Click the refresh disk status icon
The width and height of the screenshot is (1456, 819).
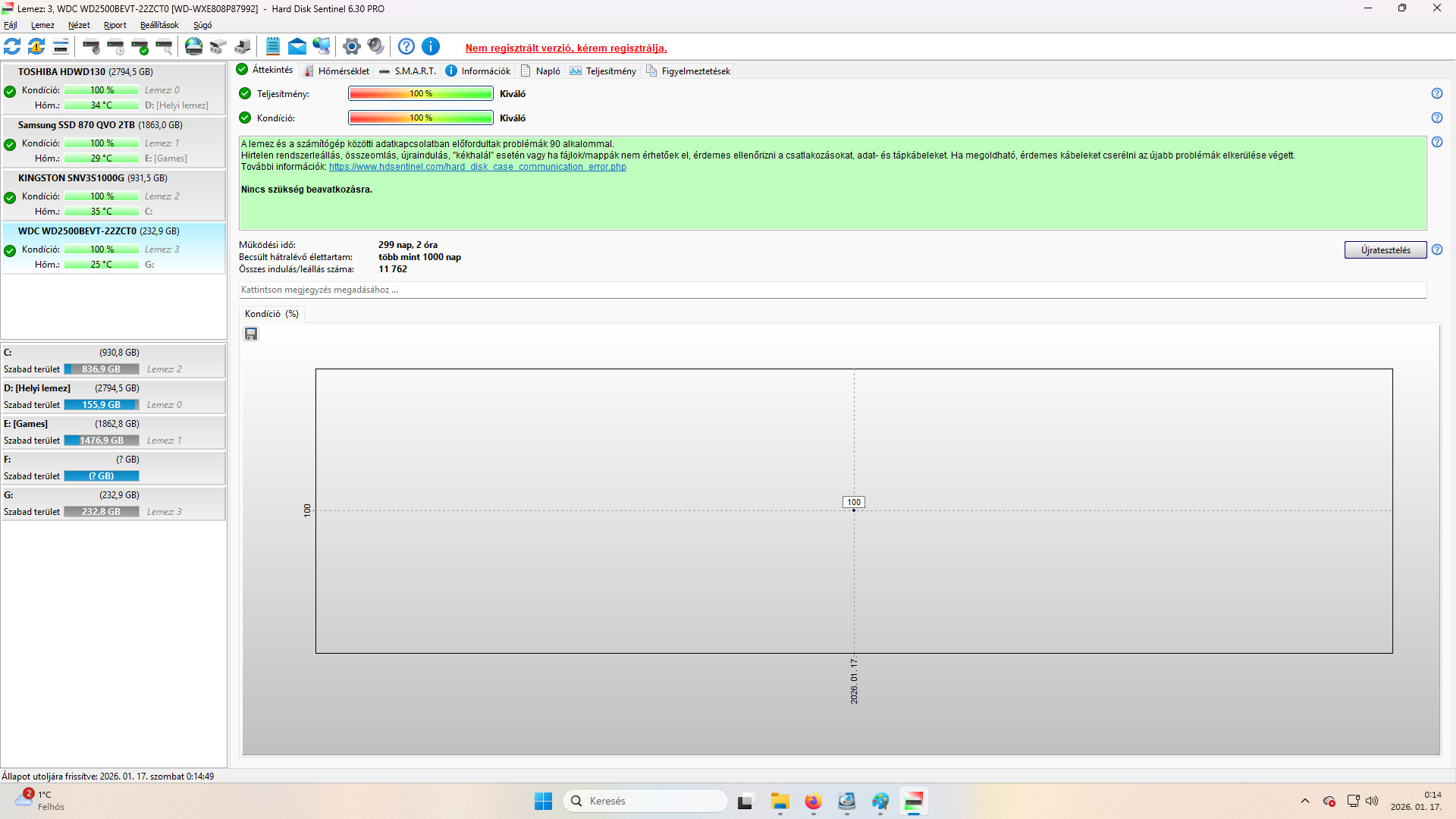click(x=12, y=47)
